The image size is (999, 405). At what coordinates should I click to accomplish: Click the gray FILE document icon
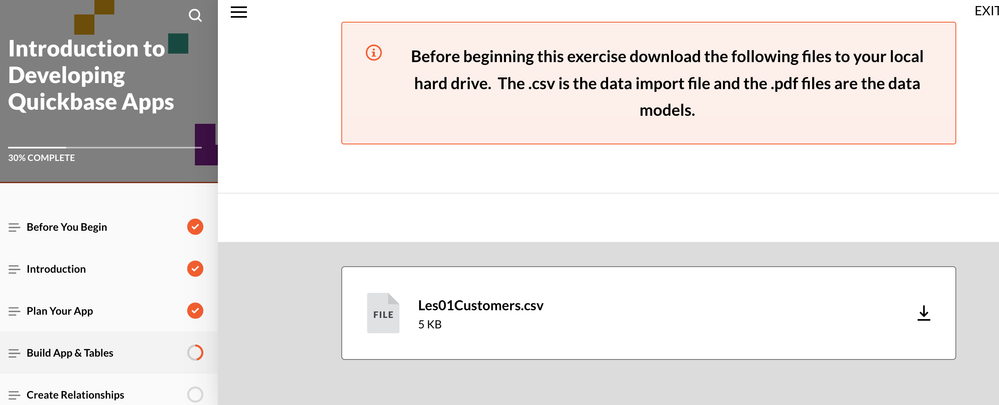click(383, 313)
